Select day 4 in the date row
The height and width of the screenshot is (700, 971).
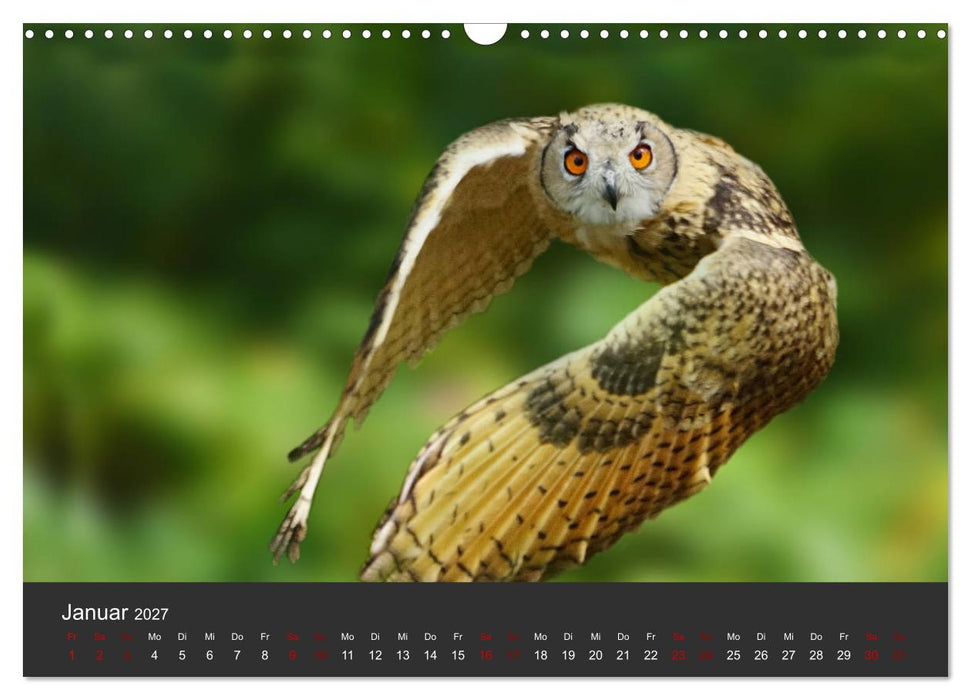[x=154, y=655]
